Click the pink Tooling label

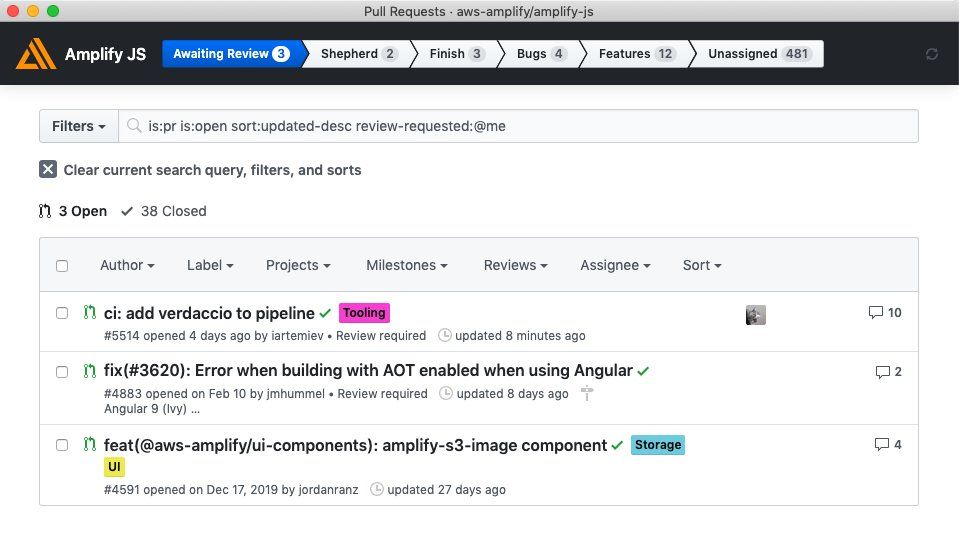(x=364, y=313)
